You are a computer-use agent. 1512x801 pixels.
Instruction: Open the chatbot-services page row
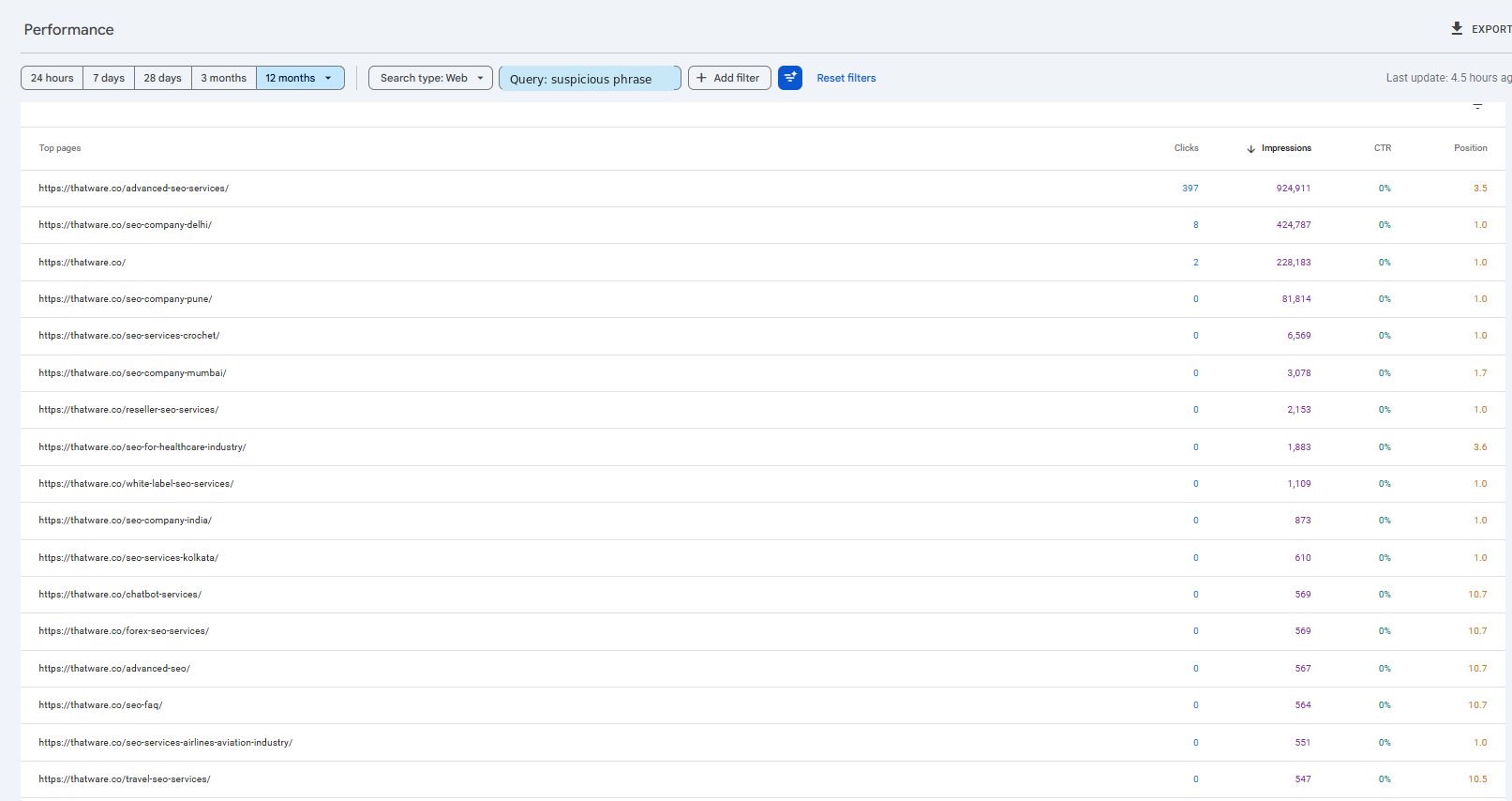tap(763, 595)
